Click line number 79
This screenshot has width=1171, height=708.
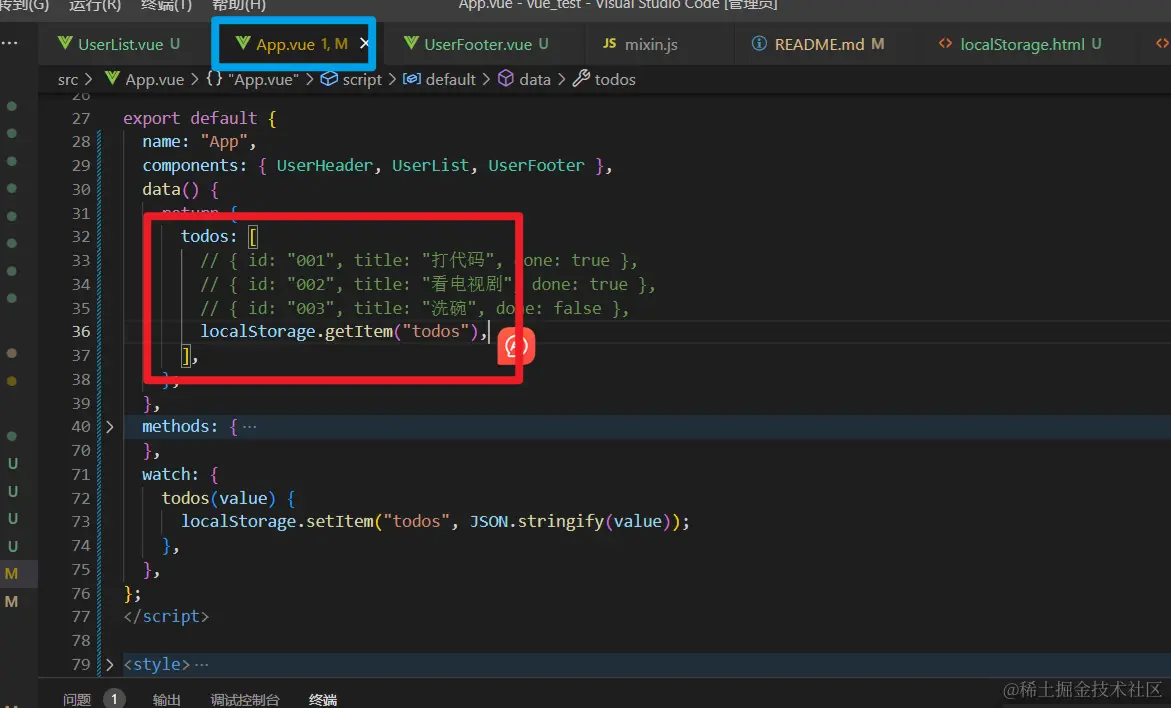coord(81,664)
